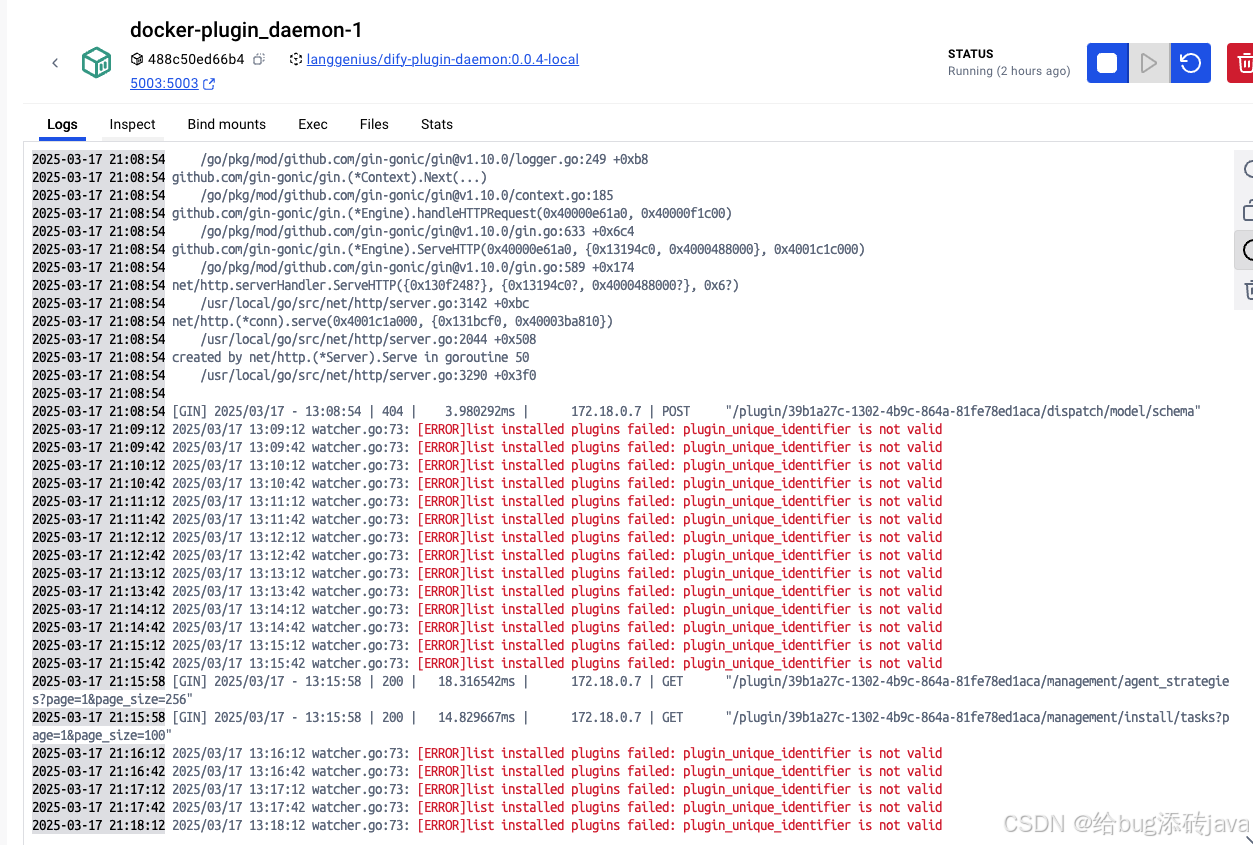Open port 5003 via the external-link icon
Viewport: 1253px width, 845px height.
209,84
